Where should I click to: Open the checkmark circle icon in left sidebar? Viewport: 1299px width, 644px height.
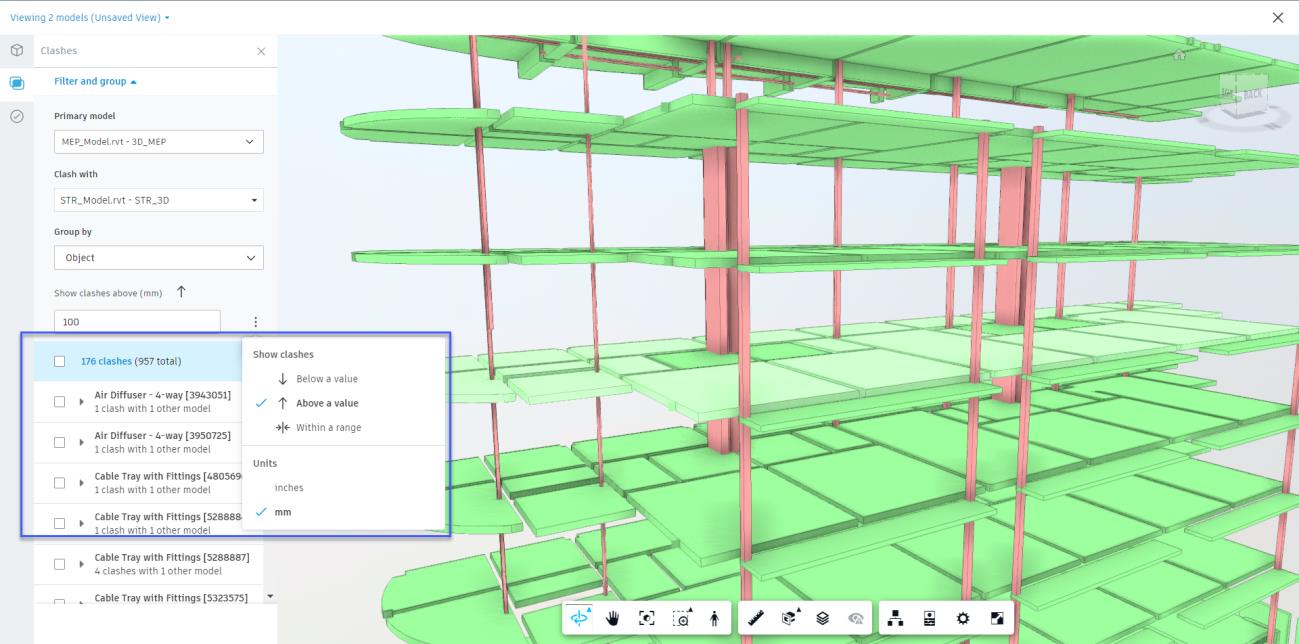coord(17,116)
